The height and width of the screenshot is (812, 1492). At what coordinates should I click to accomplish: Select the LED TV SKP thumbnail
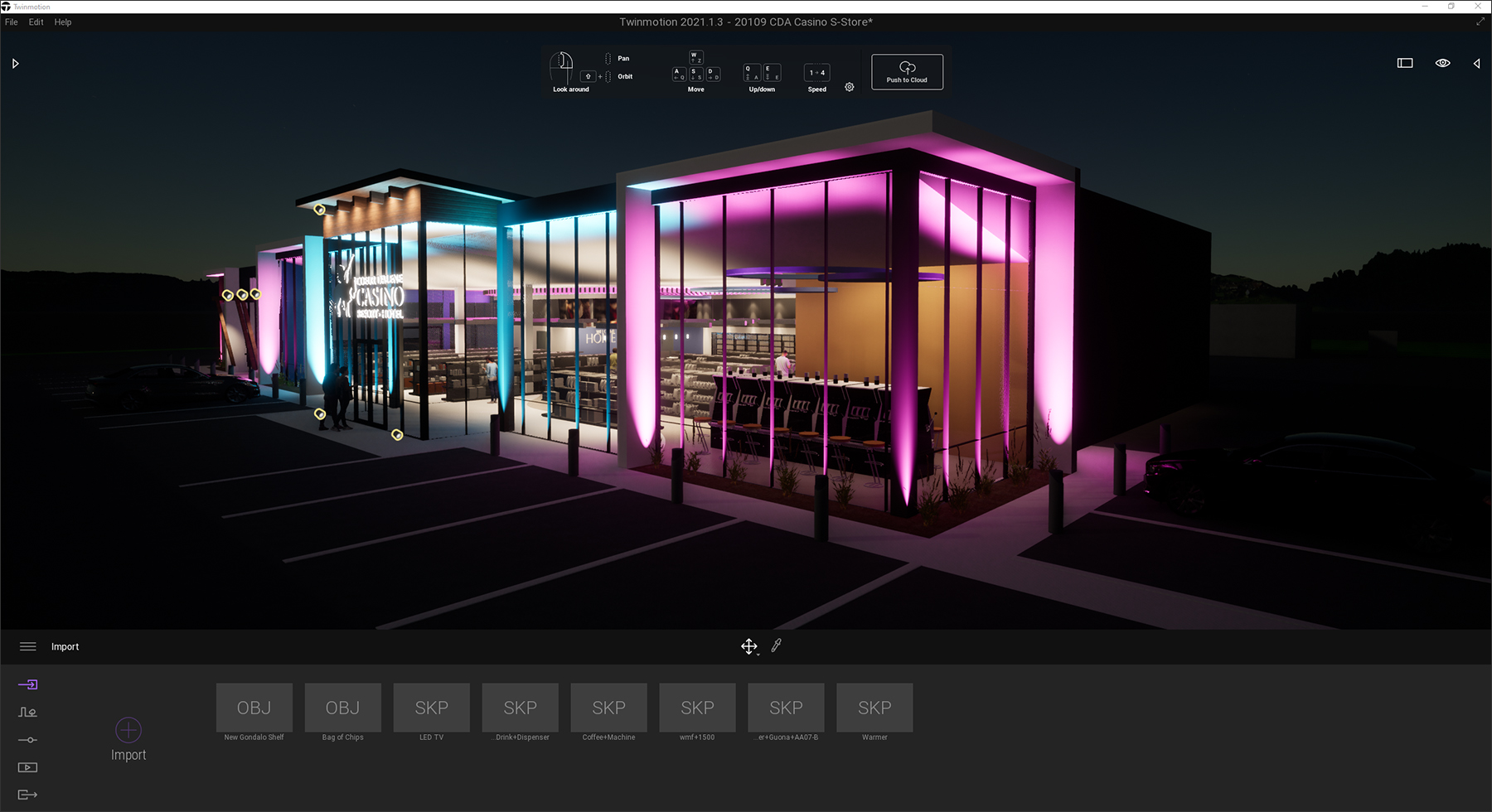click(432, 708)
